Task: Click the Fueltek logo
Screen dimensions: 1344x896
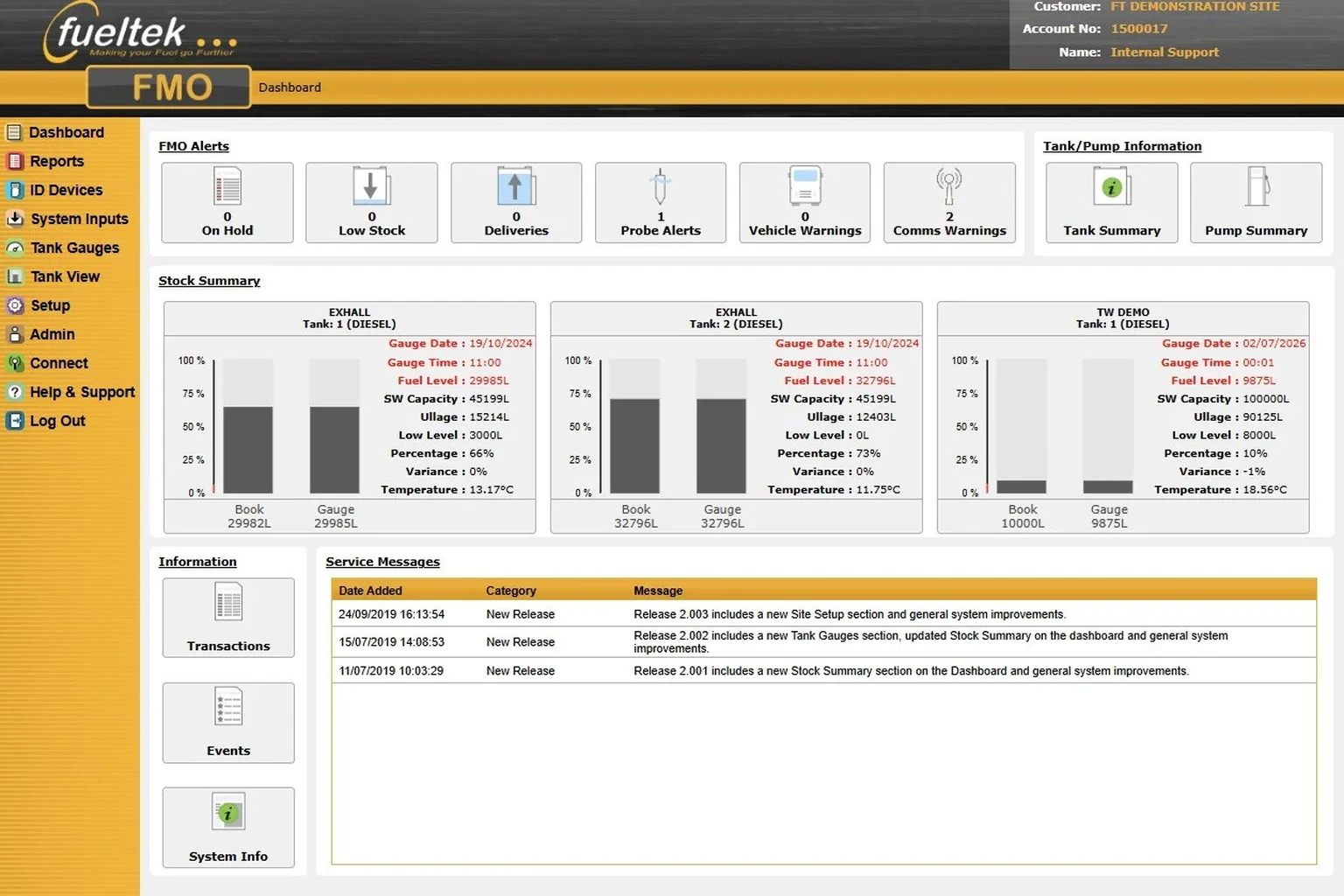Action: [x=140, y=33]
